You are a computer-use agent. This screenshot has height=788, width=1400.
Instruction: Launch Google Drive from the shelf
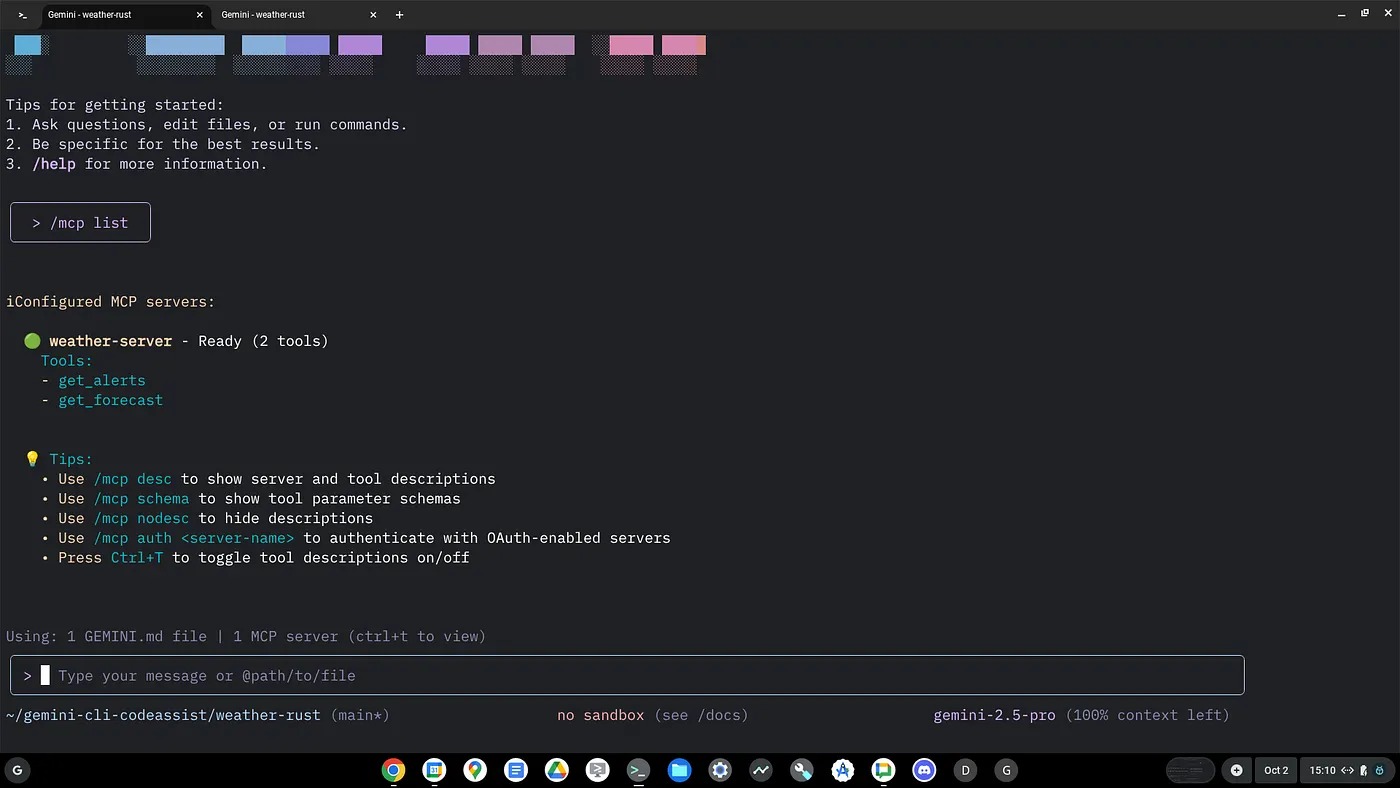point(557,770)
